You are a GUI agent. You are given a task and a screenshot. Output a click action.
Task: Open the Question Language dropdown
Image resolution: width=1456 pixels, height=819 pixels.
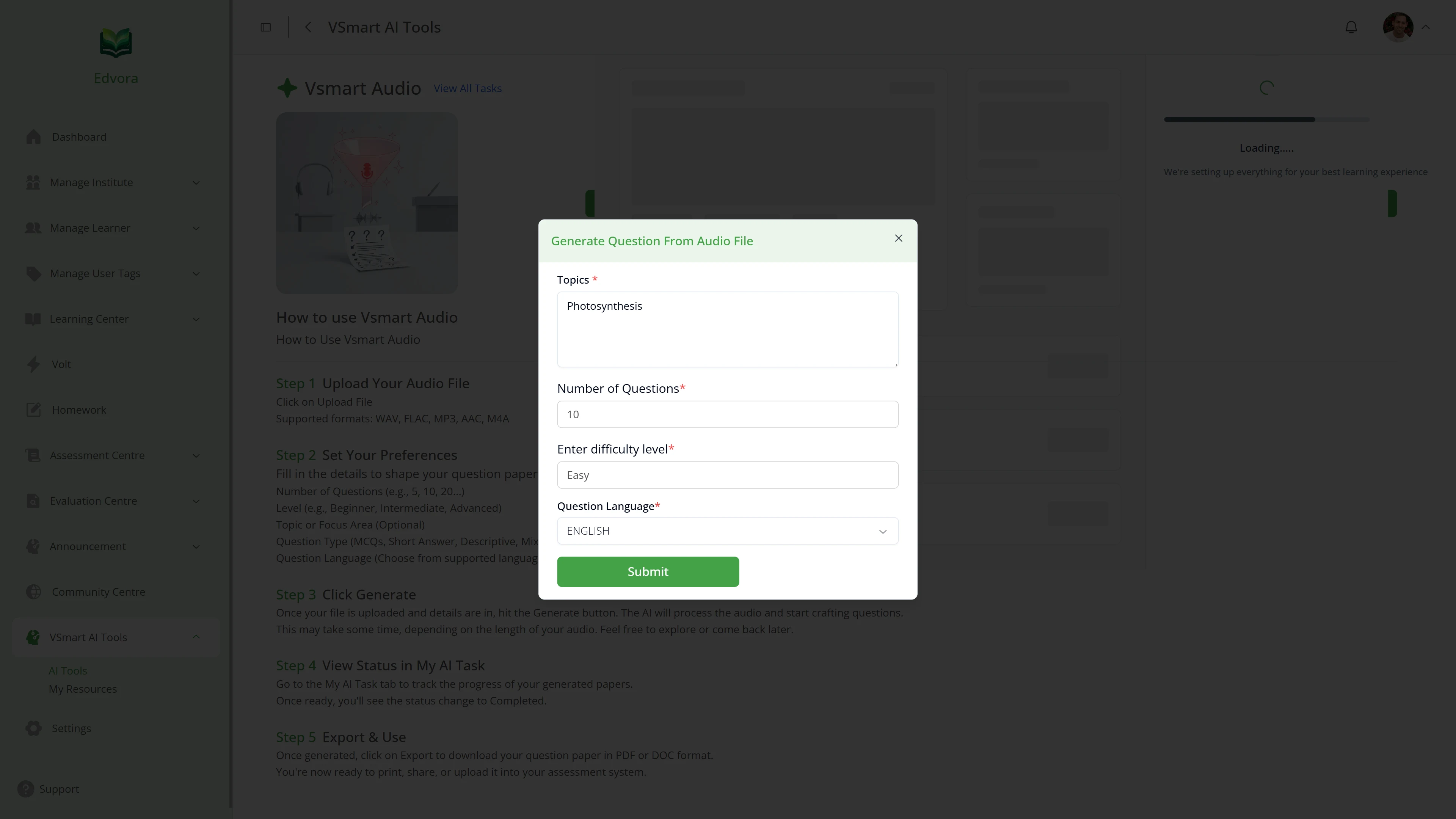[728, 531]
